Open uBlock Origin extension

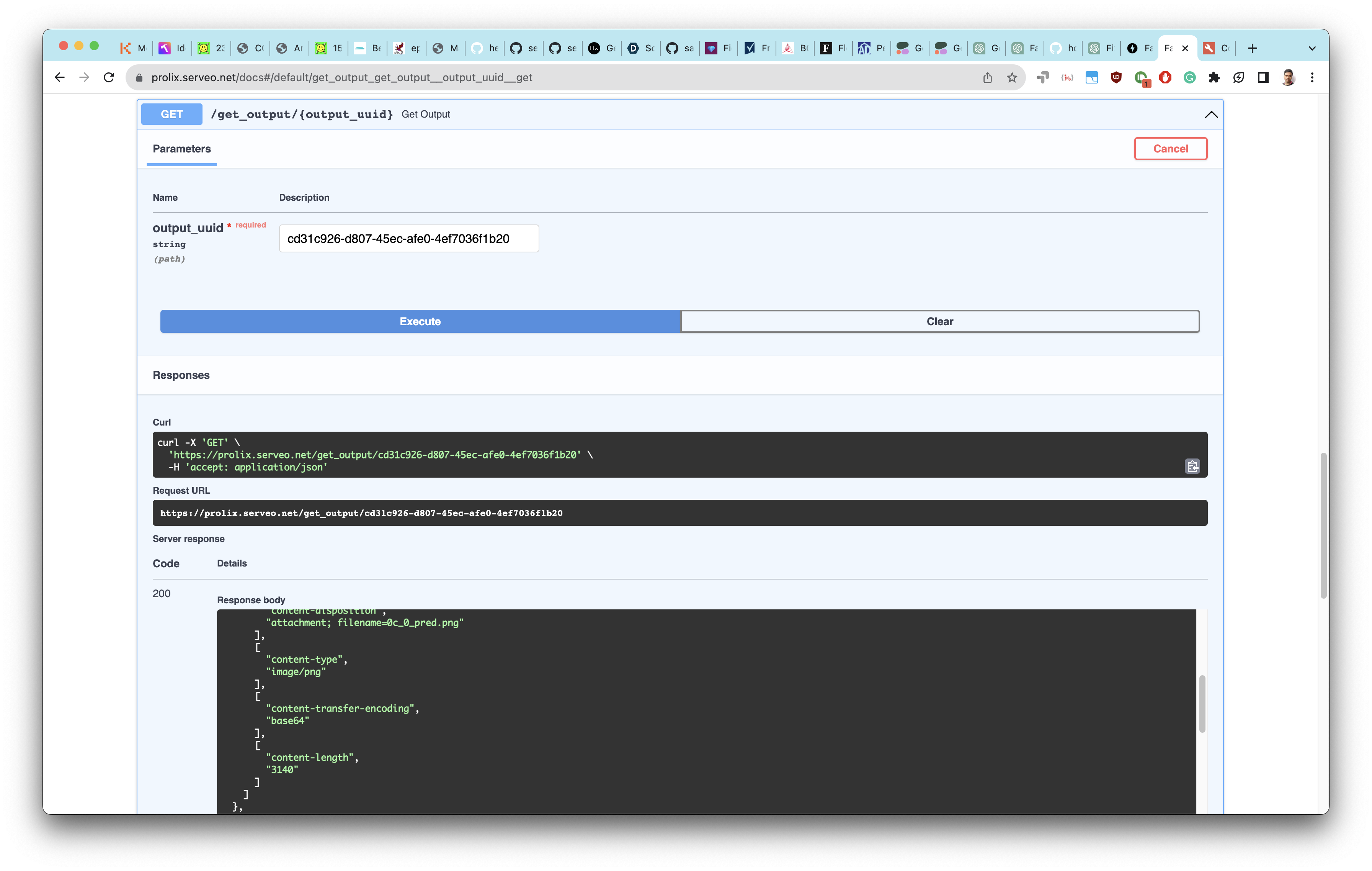click(1116, 77)
